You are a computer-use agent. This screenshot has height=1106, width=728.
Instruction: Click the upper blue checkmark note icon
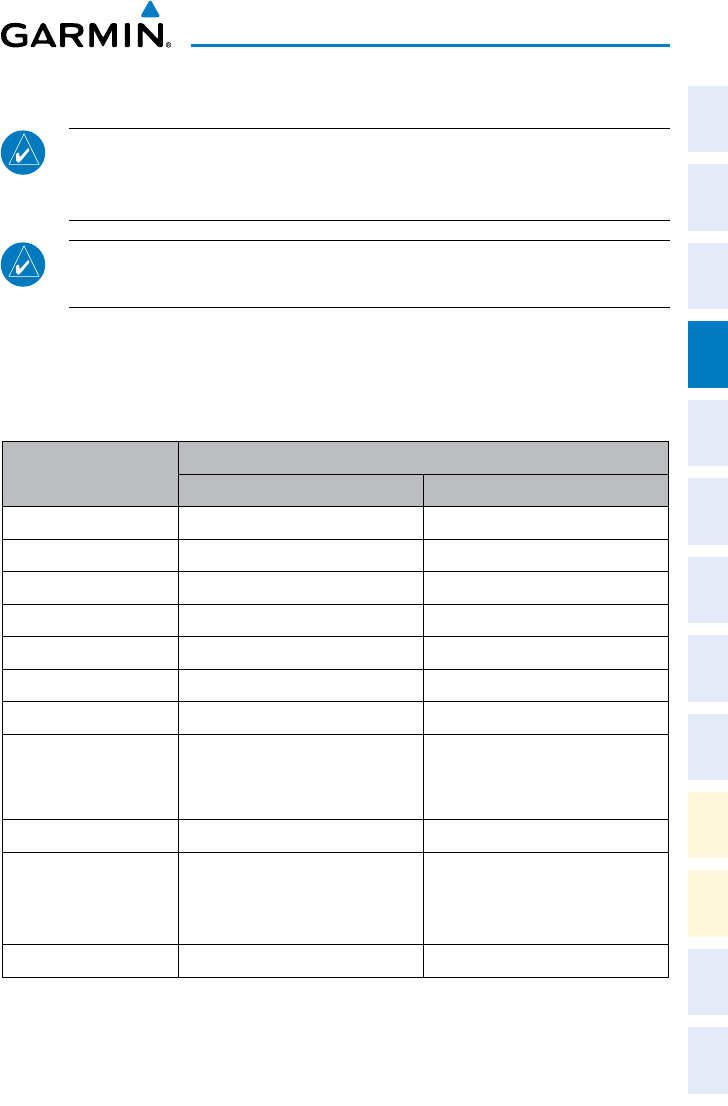23,152
